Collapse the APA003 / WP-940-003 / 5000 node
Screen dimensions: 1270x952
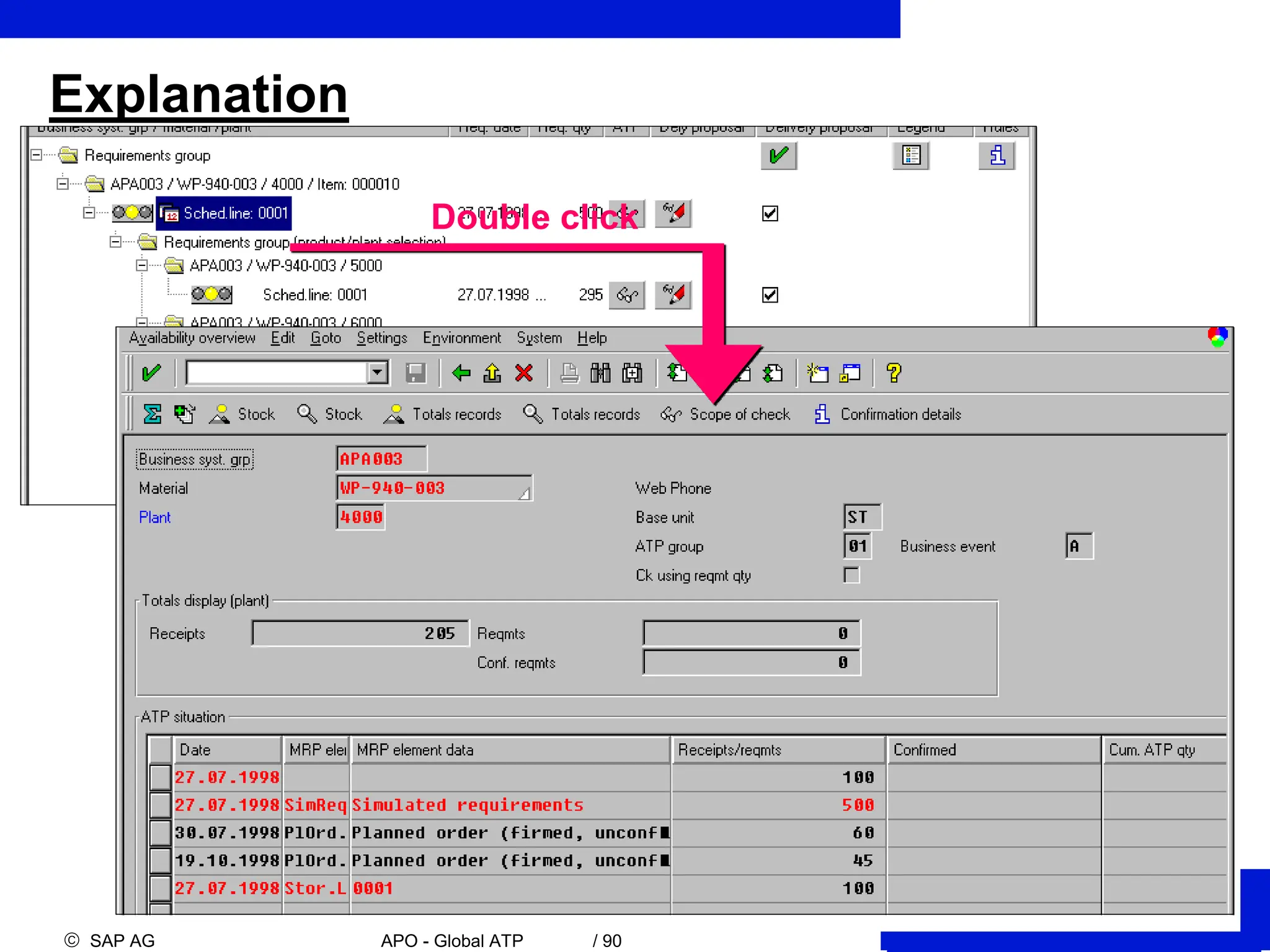point(142,265)
